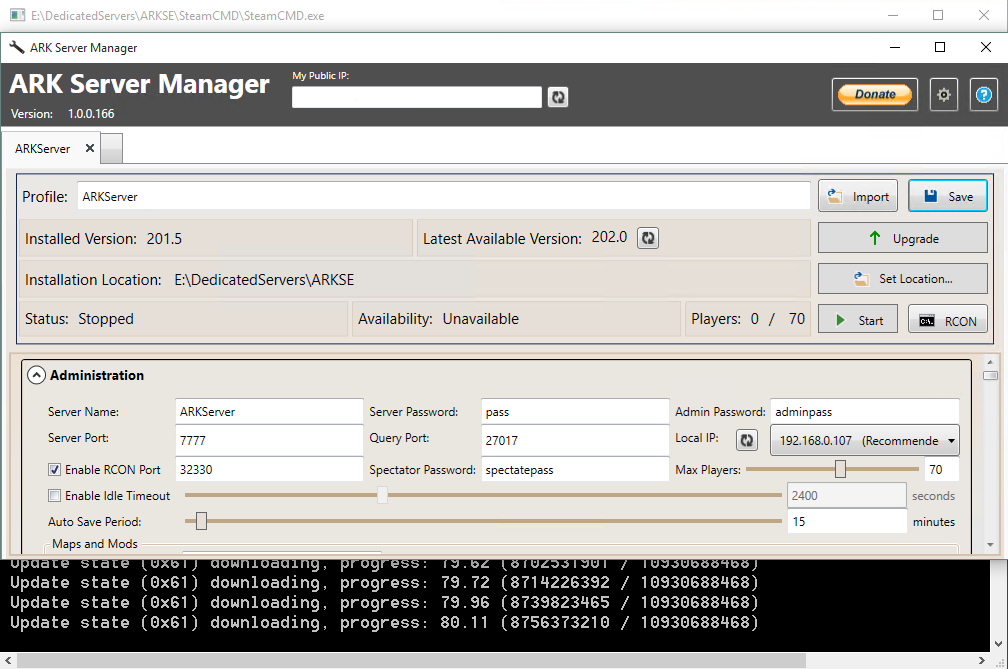The width and height of the screenshot is (1008, 669).
Task: Disable the Enable RCON Port checkbox
Action: point(55,470)
